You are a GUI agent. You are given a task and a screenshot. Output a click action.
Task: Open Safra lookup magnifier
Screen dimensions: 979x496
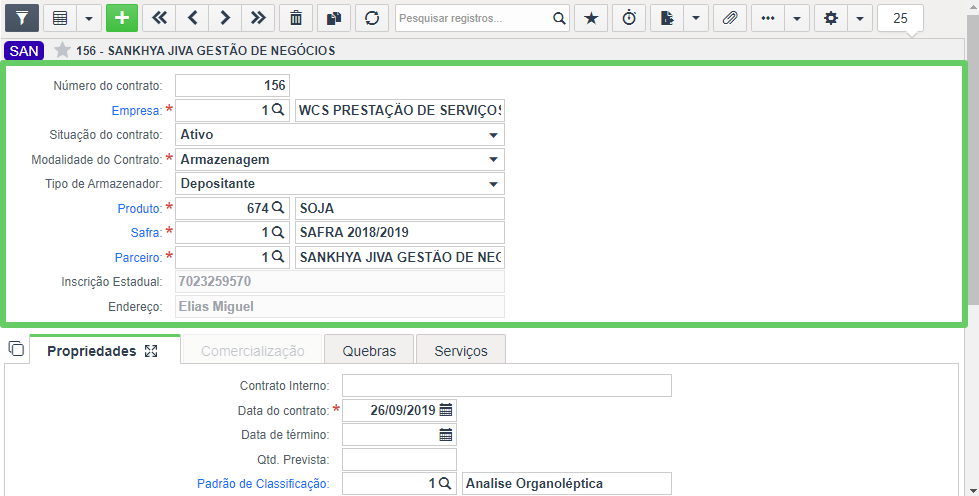click(x=278, y=232)
